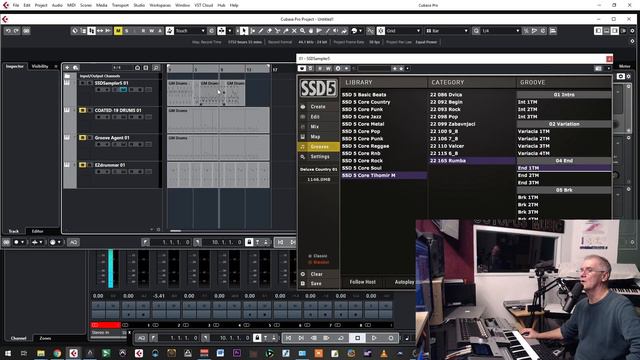This screenshot has height=360, width=640.
Task: Click the Undo arrow in Cubase toolbar
Action: [x=8, y=31]
